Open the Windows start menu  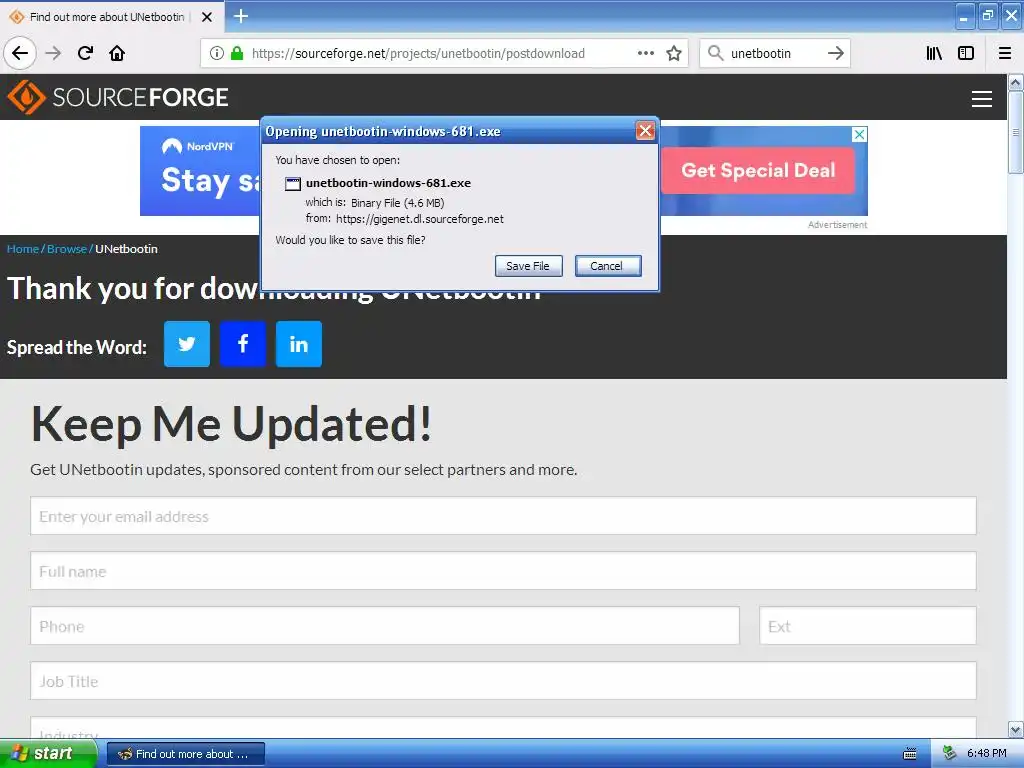tap(48, 754)
